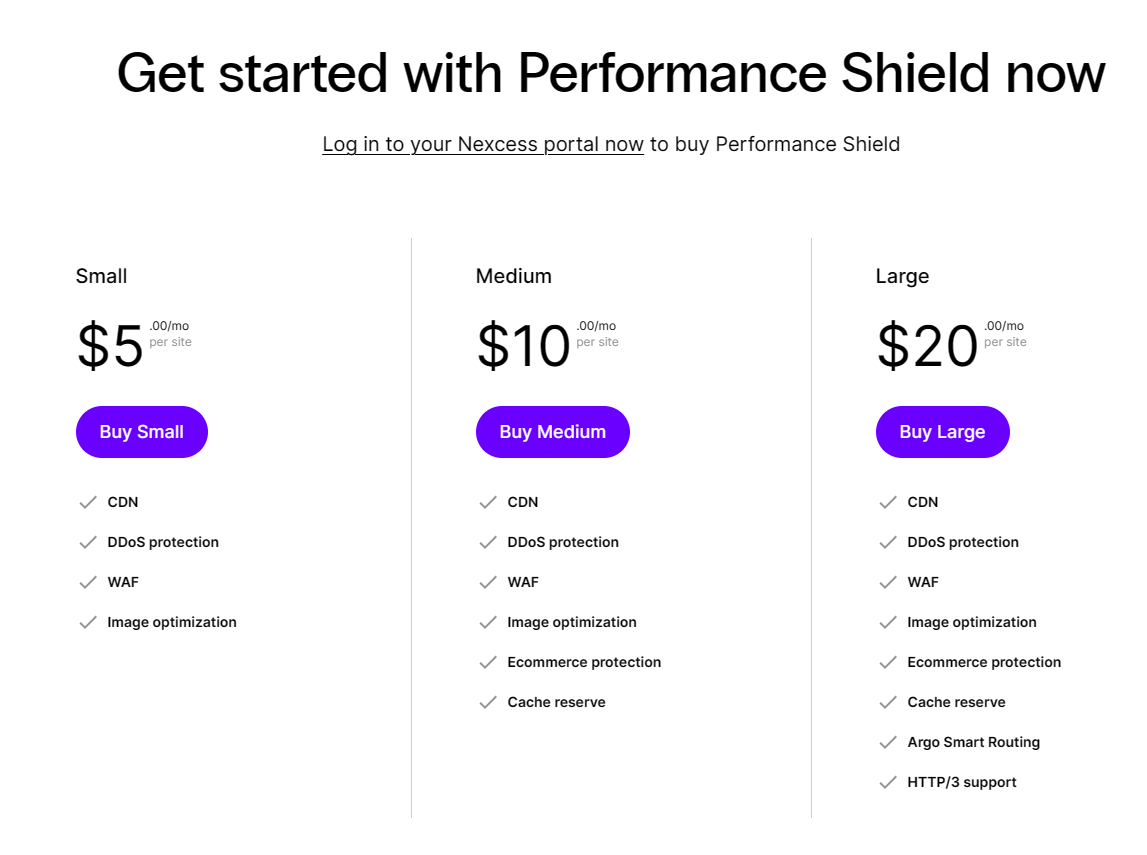This screenshot has height=855, width=1147.
Task: Select the Medium plan title
Action: pyautogui.click(x=514, y=276)
